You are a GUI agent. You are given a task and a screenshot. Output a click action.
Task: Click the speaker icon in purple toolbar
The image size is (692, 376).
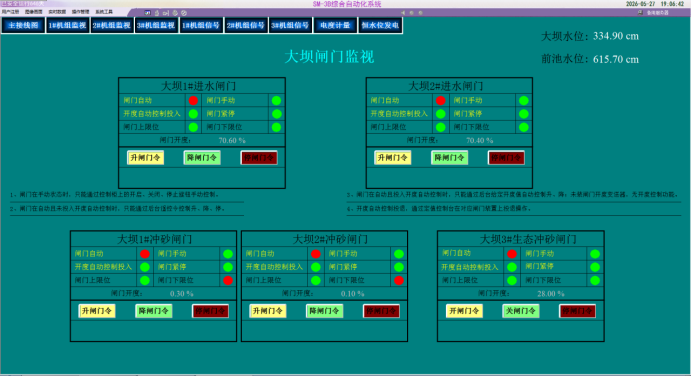(402, 13)
